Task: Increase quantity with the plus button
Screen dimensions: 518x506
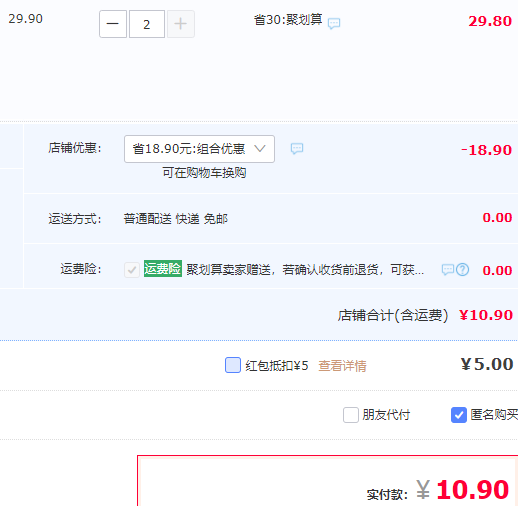Action: 181,24
